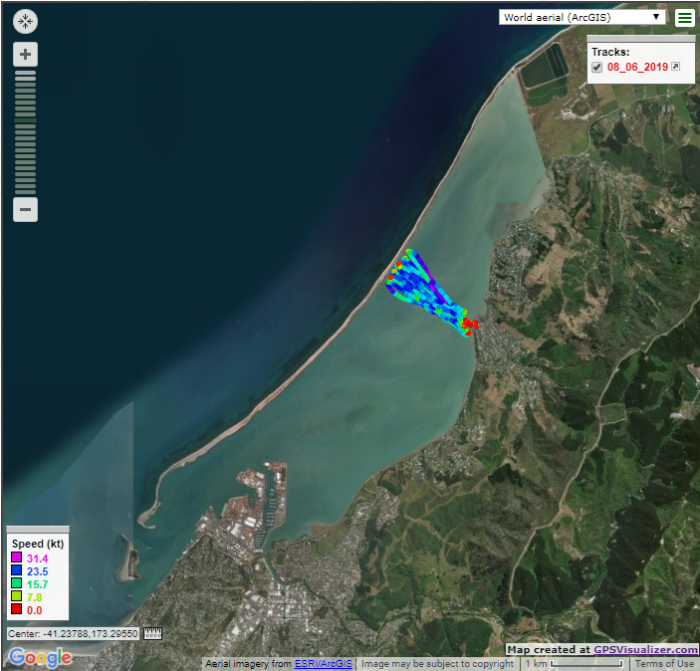
Task: Zoom in with the plus button
Action: point(25,55)
